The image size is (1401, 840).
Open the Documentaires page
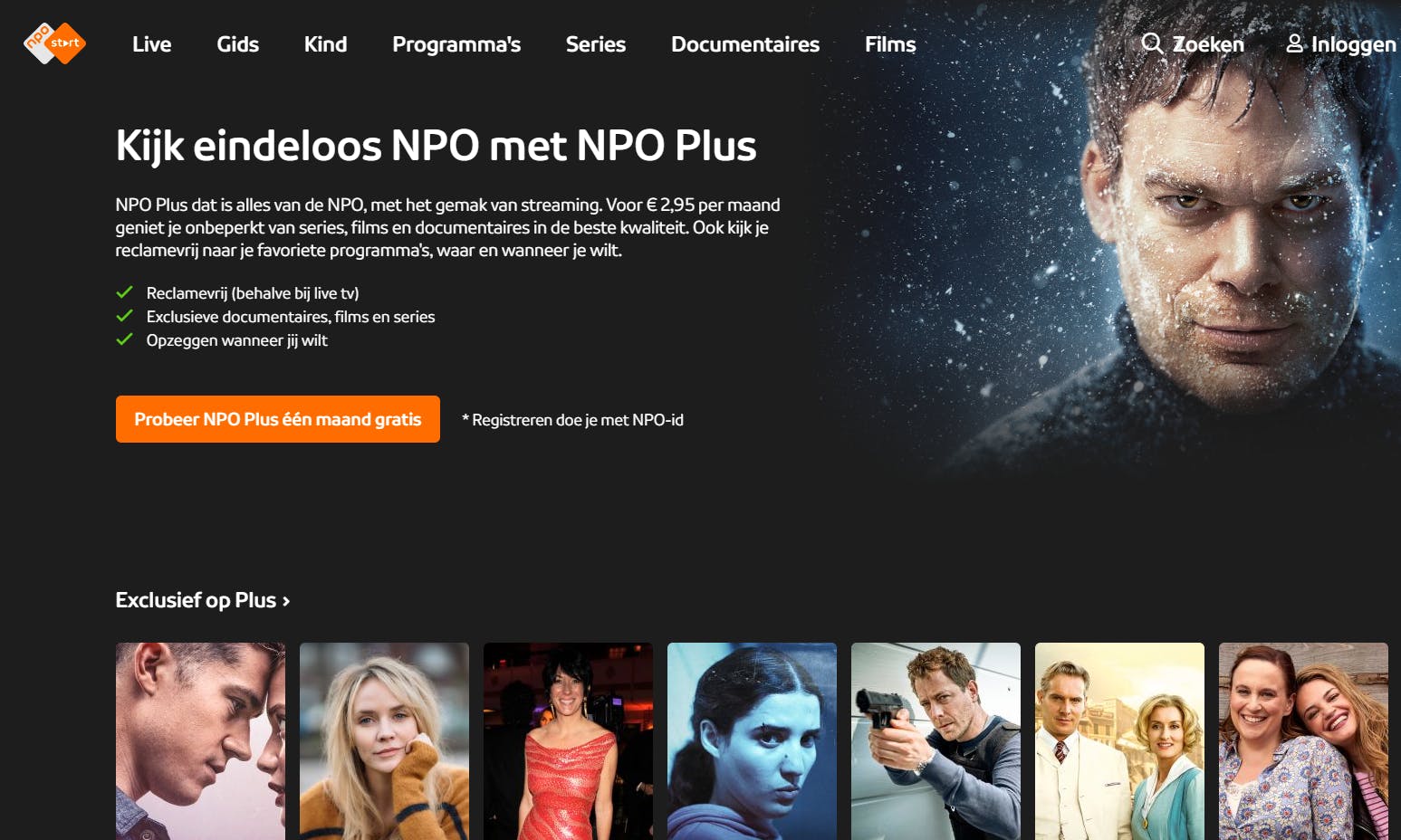(745, 44)
